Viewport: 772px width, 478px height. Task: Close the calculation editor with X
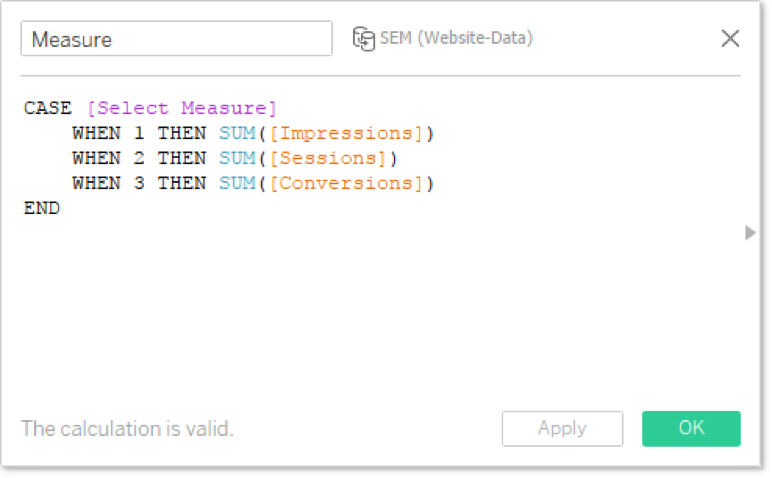(730, 39)
